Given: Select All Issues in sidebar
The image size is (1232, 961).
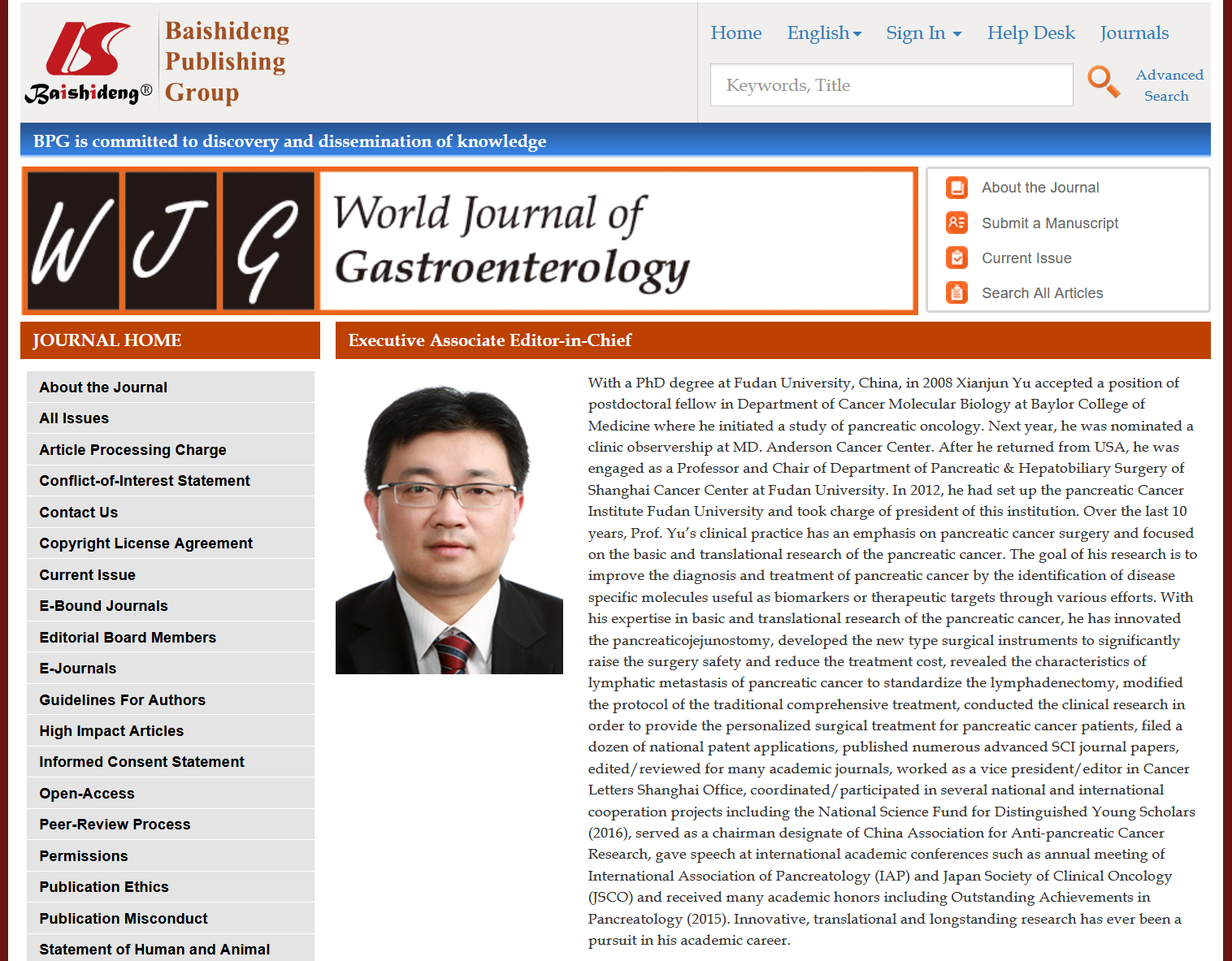Looking at the screenshot, I should click(171, 418).
